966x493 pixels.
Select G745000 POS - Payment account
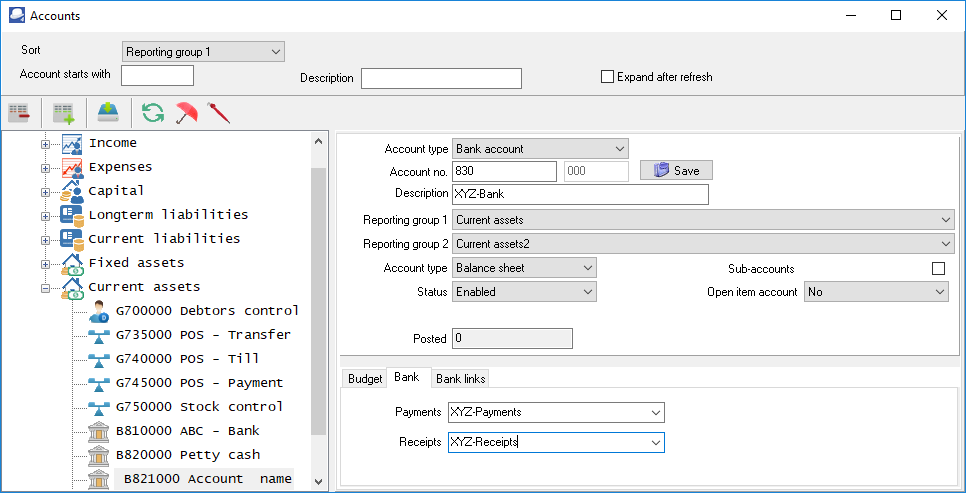[x=199, y=383]
